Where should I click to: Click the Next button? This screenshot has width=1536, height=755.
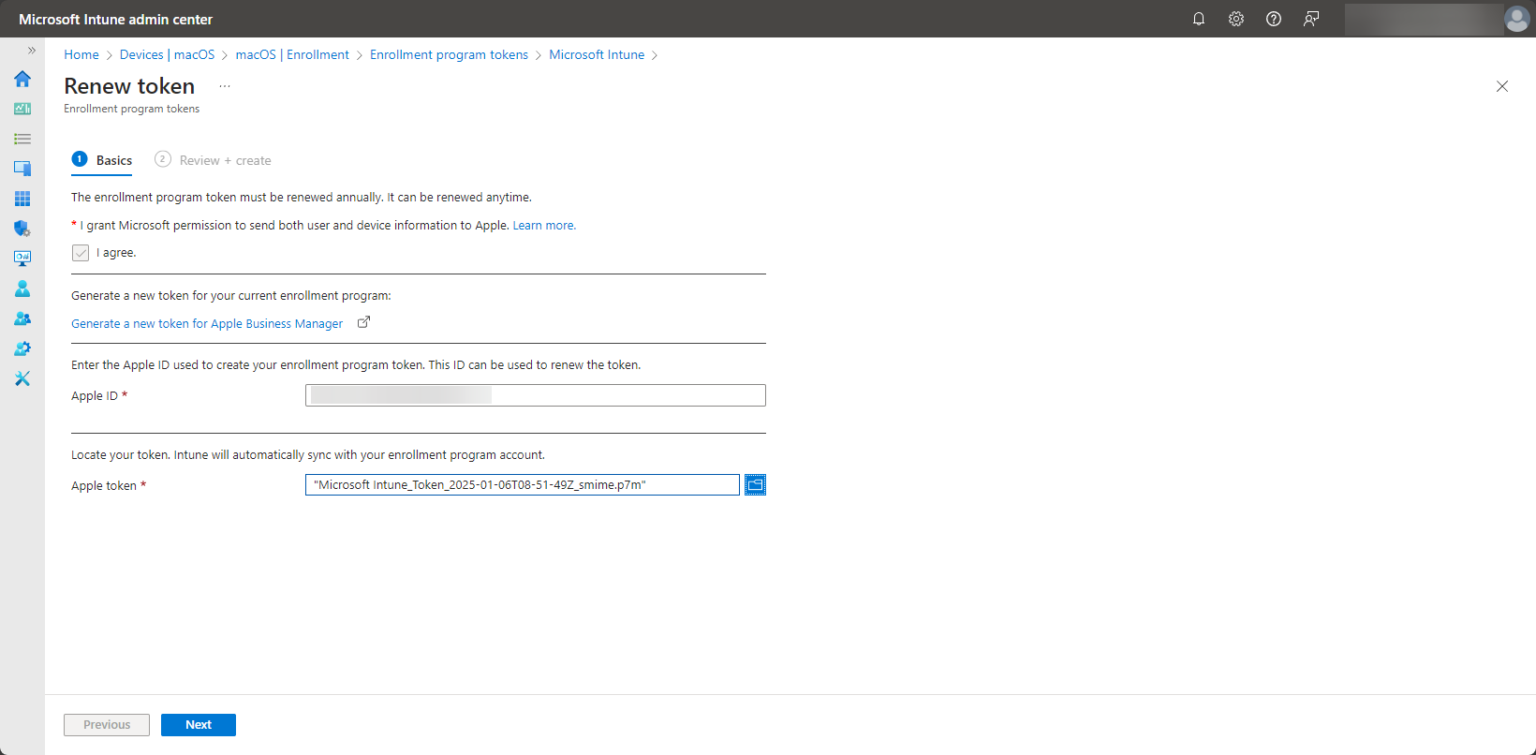click(x=198, y=724)
